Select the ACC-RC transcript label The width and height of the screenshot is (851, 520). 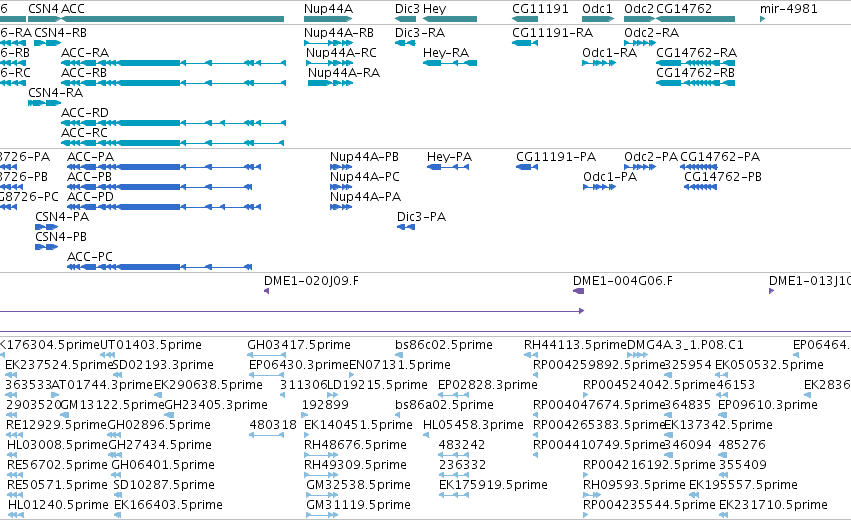[x=84, y=133]
